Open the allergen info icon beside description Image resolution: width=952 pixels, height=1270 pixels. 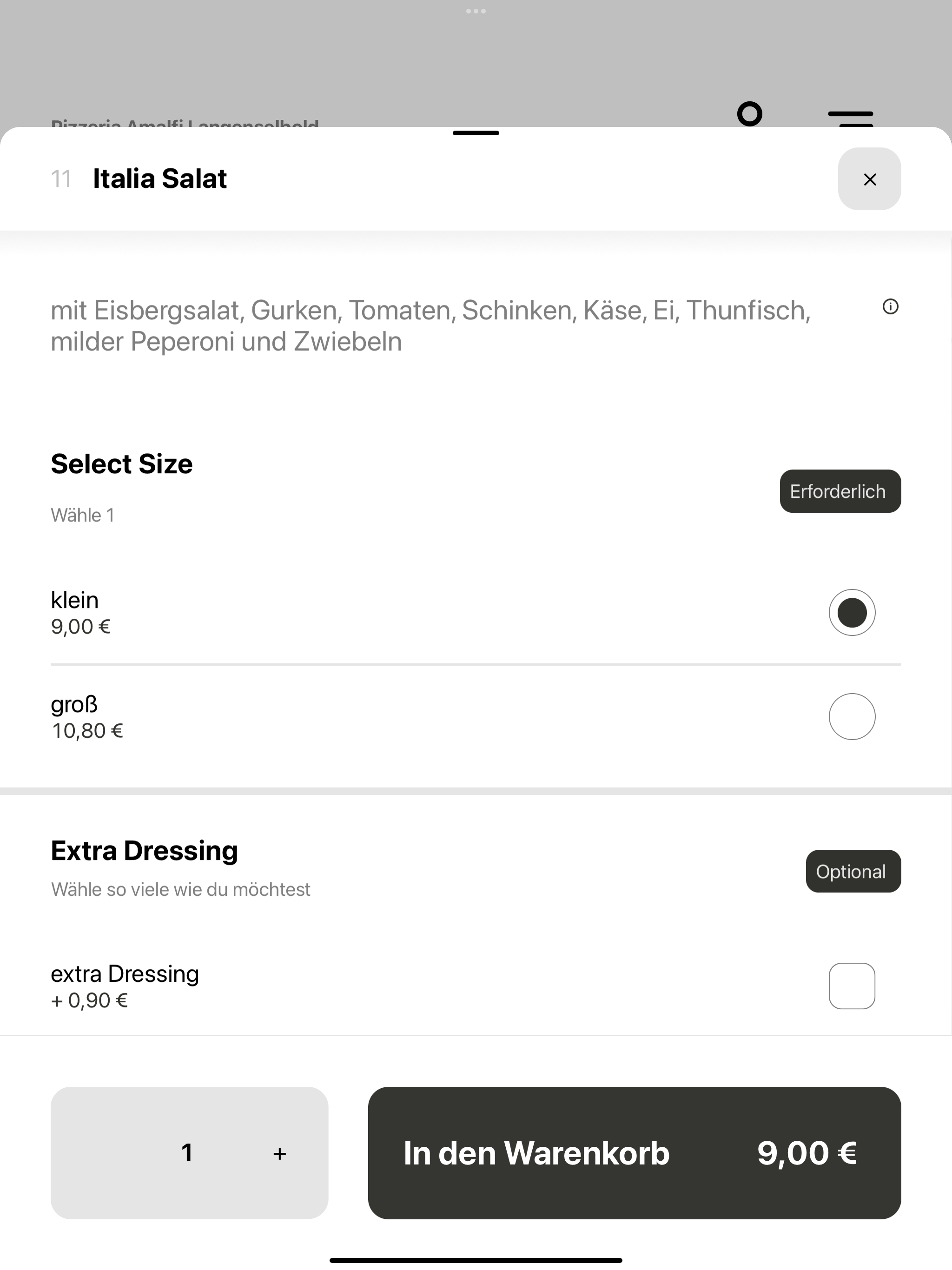pos(890,307)
